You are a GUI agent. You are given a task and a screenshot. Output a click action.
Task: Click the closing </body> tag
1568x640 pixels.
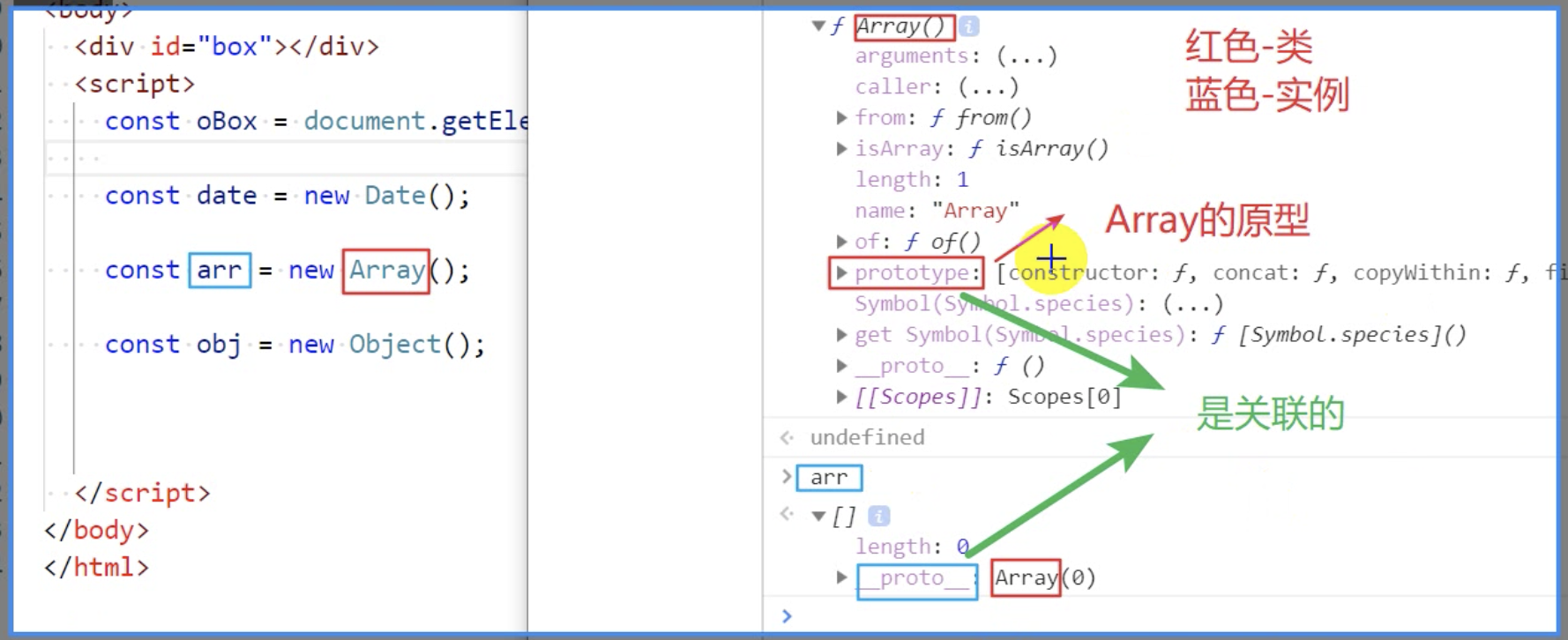point(97,530)
